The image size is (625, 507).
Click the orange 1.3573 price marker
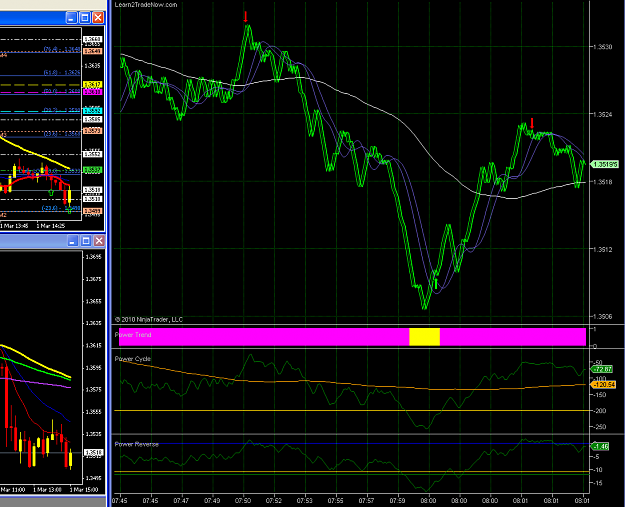[x=92, y=131]
